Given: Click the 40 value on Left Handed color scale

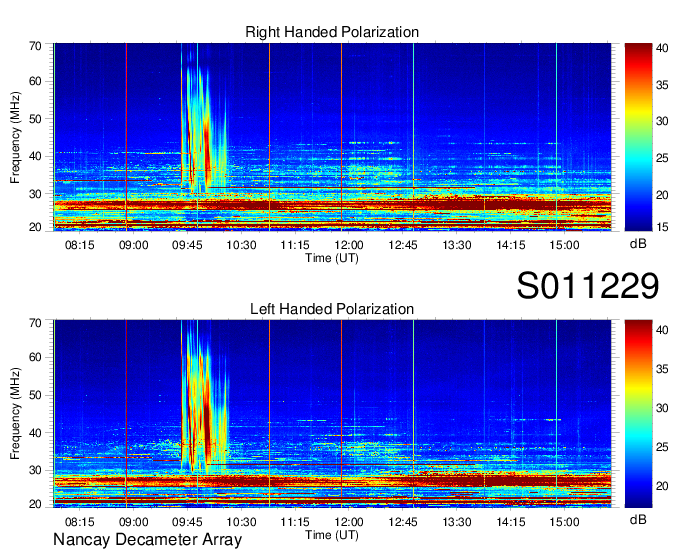Looking at the screenshot, I should tap(662, 330).
